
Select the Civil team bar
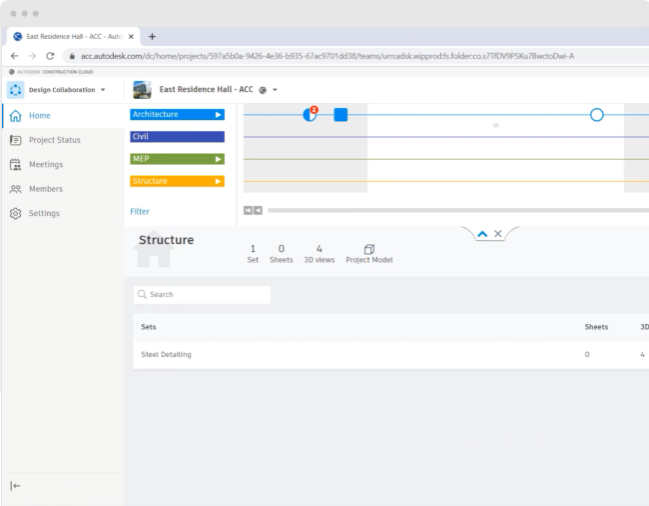click(177, 137)
